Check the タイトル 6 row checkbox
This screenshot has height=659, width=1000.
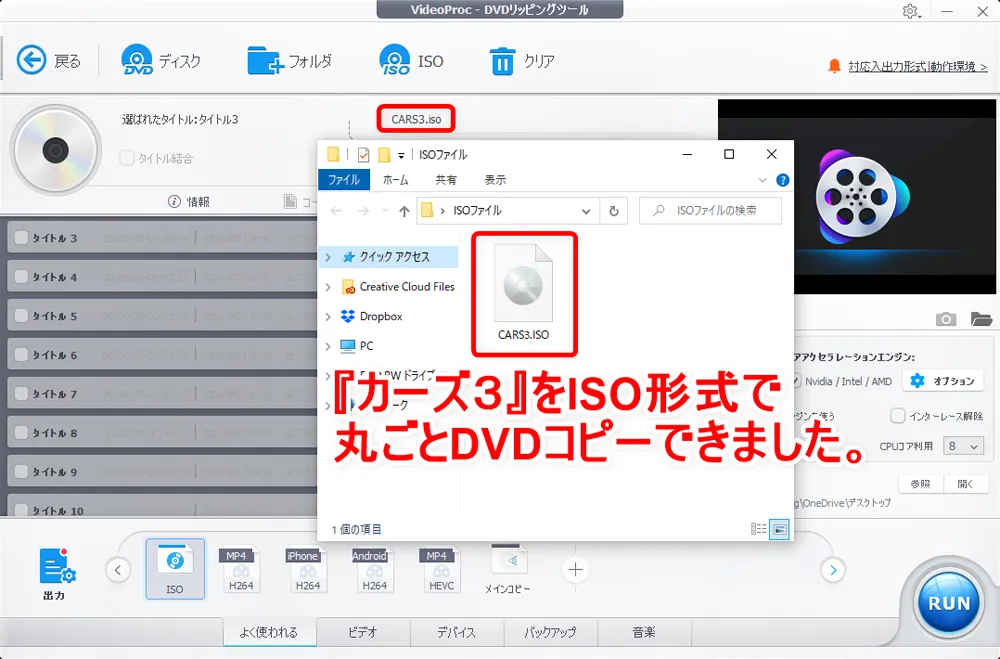tap(21, 355)
